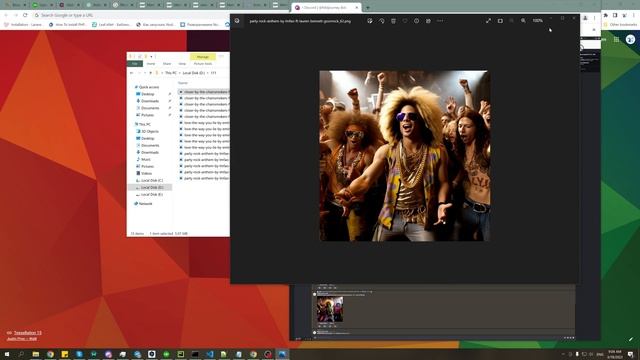Open Other bookmarks folder in Chrome
The image size is (640, 360).
[620, 24]
